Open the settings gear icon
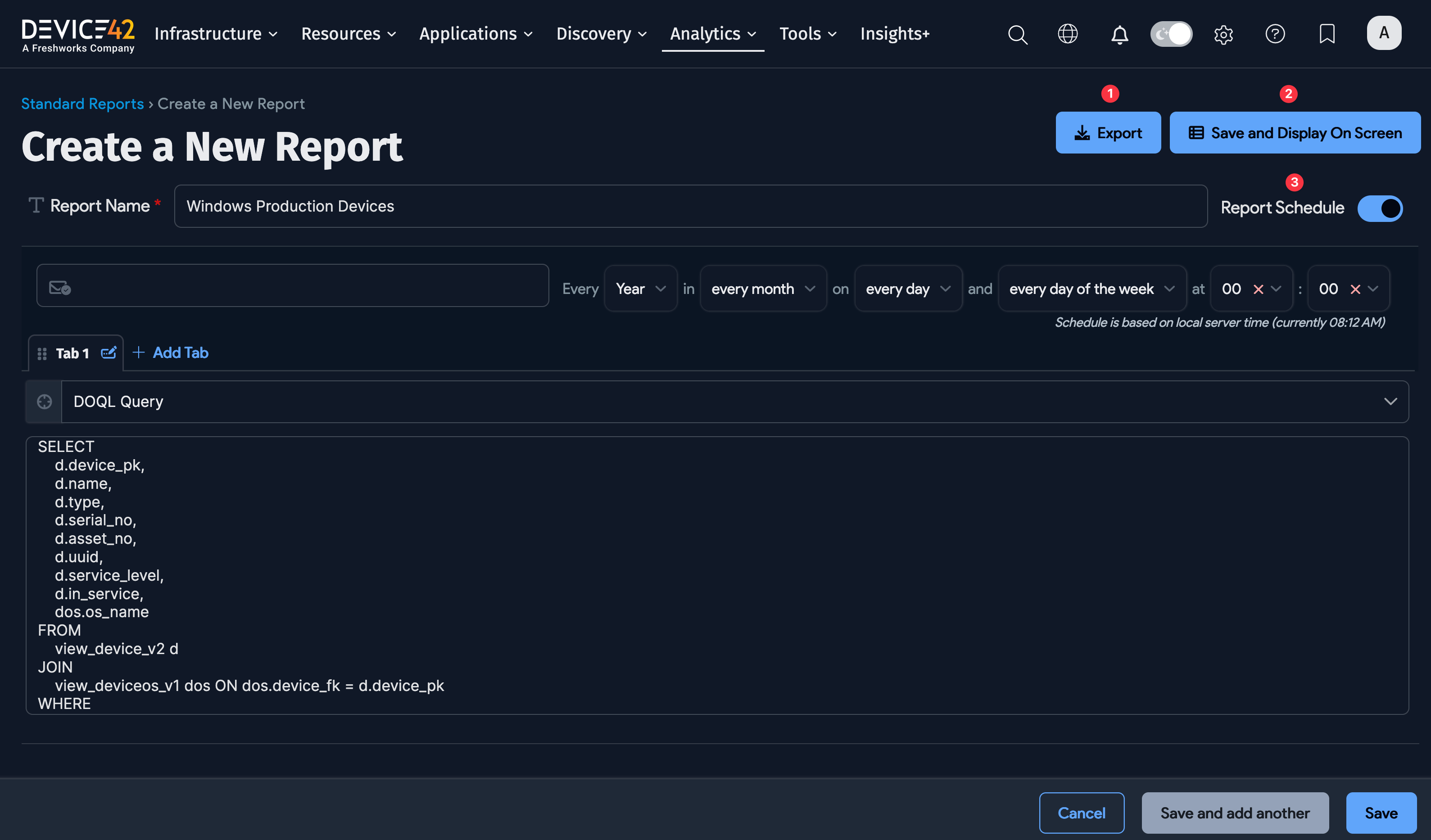The image size is (1431, 840). 1224,34
